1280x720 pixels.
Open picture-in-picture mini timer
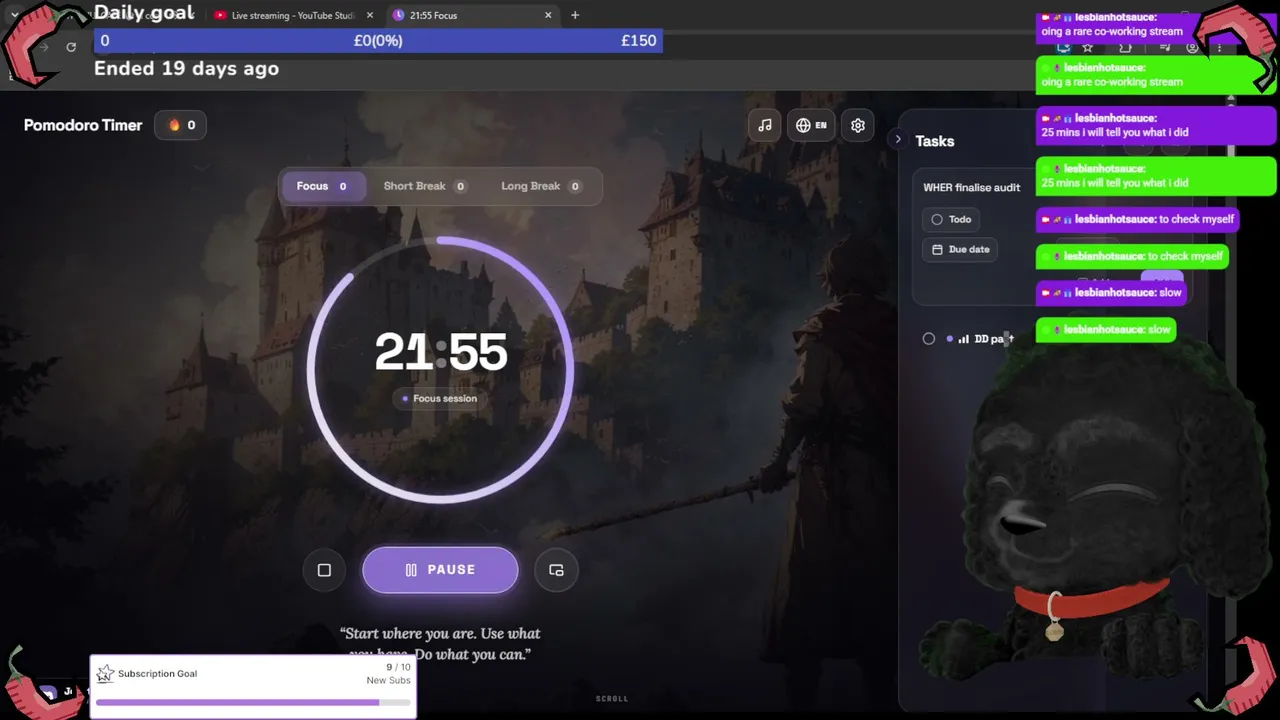tap(556, 570)
